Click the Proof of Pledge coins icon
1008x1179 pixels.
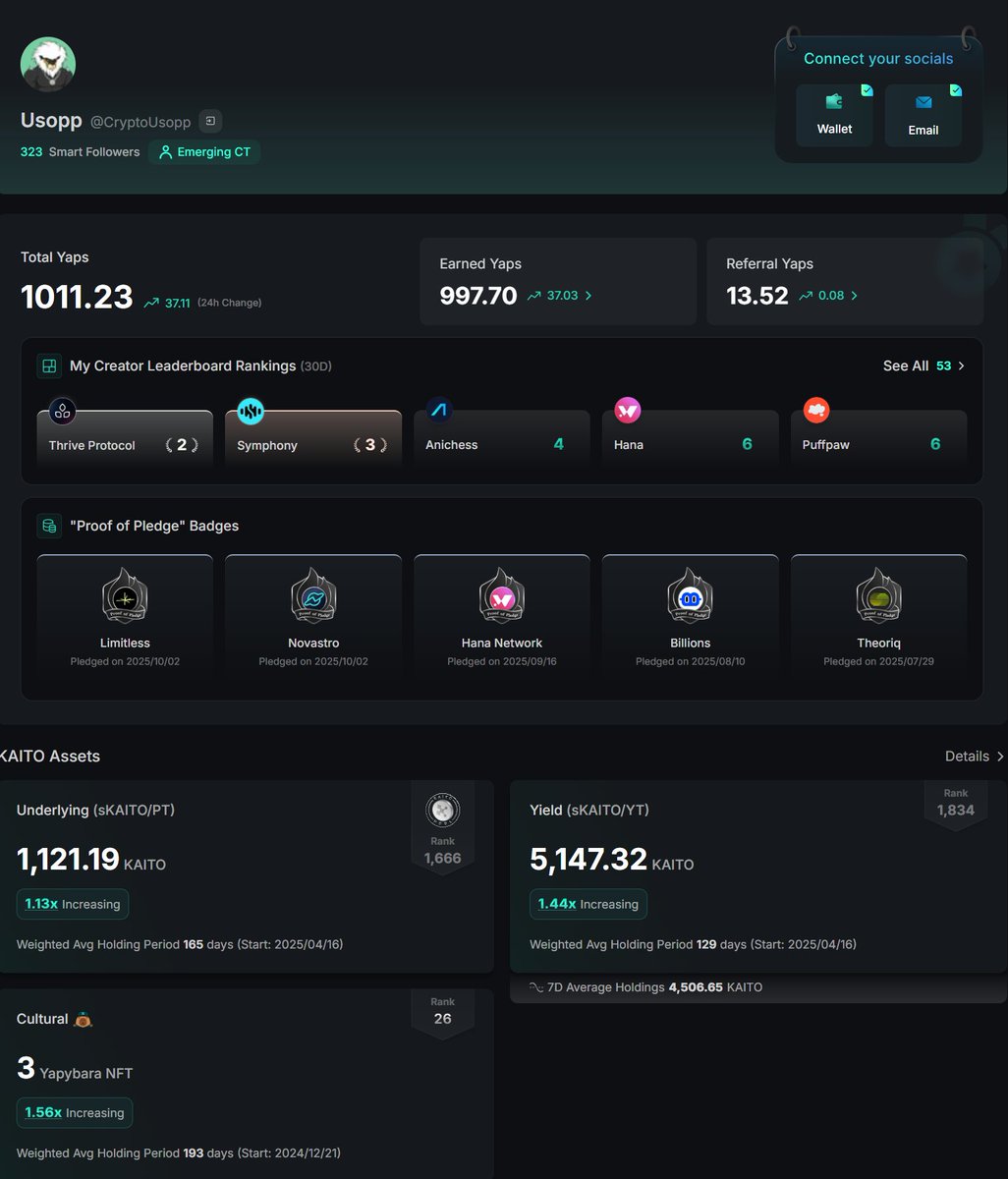click(48, 526)
